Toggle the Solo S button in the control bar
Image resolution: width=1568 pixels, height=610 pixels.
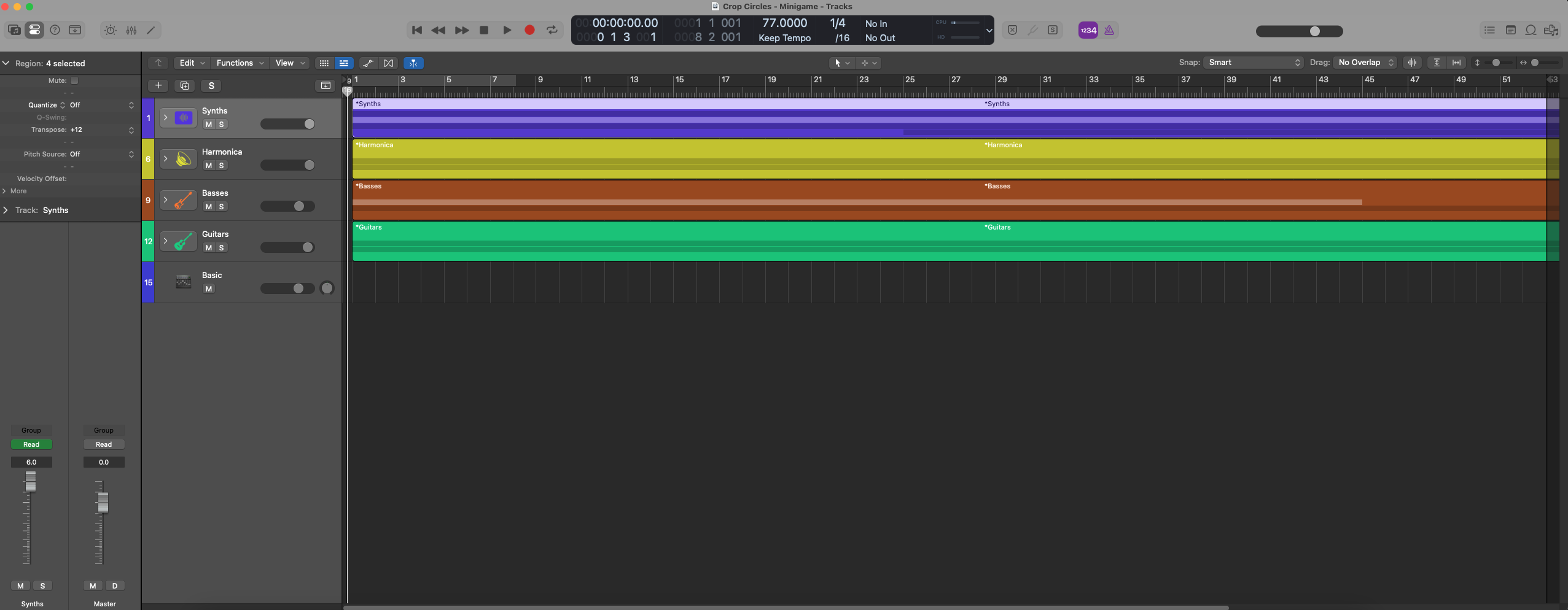[1053, 30]
